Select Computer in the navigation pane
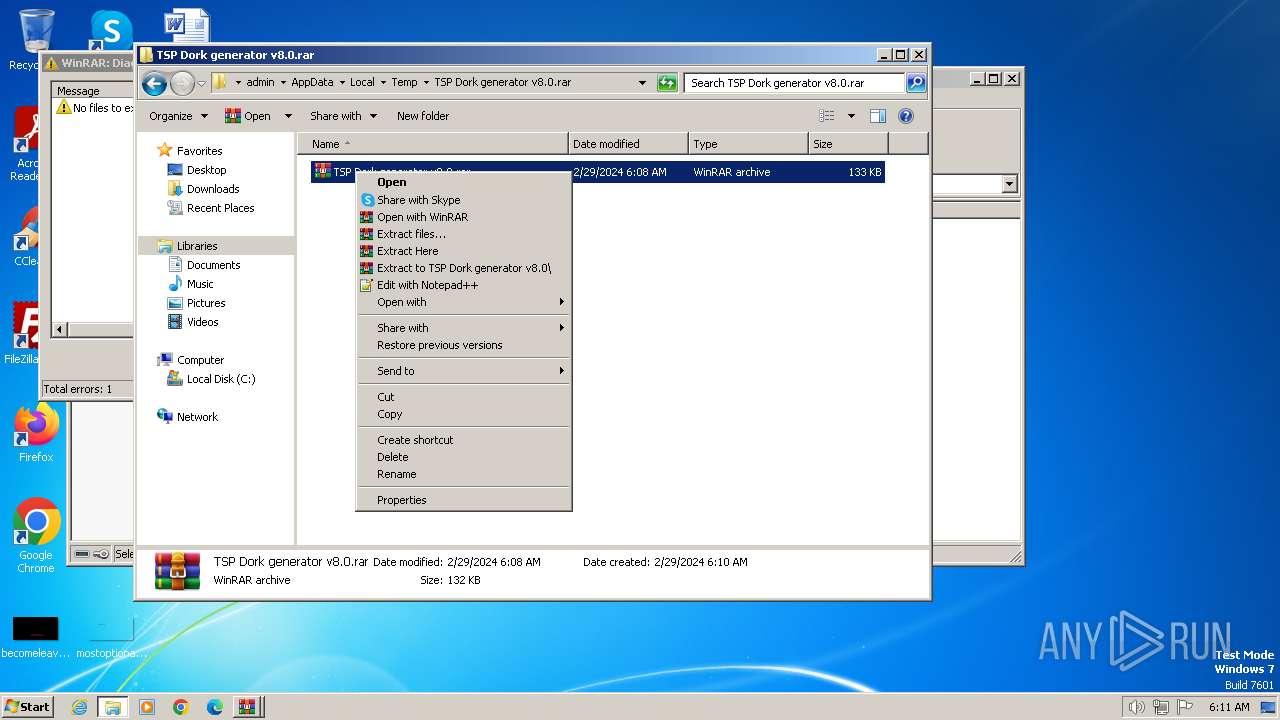The image size is (1280, 720). pos(200,360)
